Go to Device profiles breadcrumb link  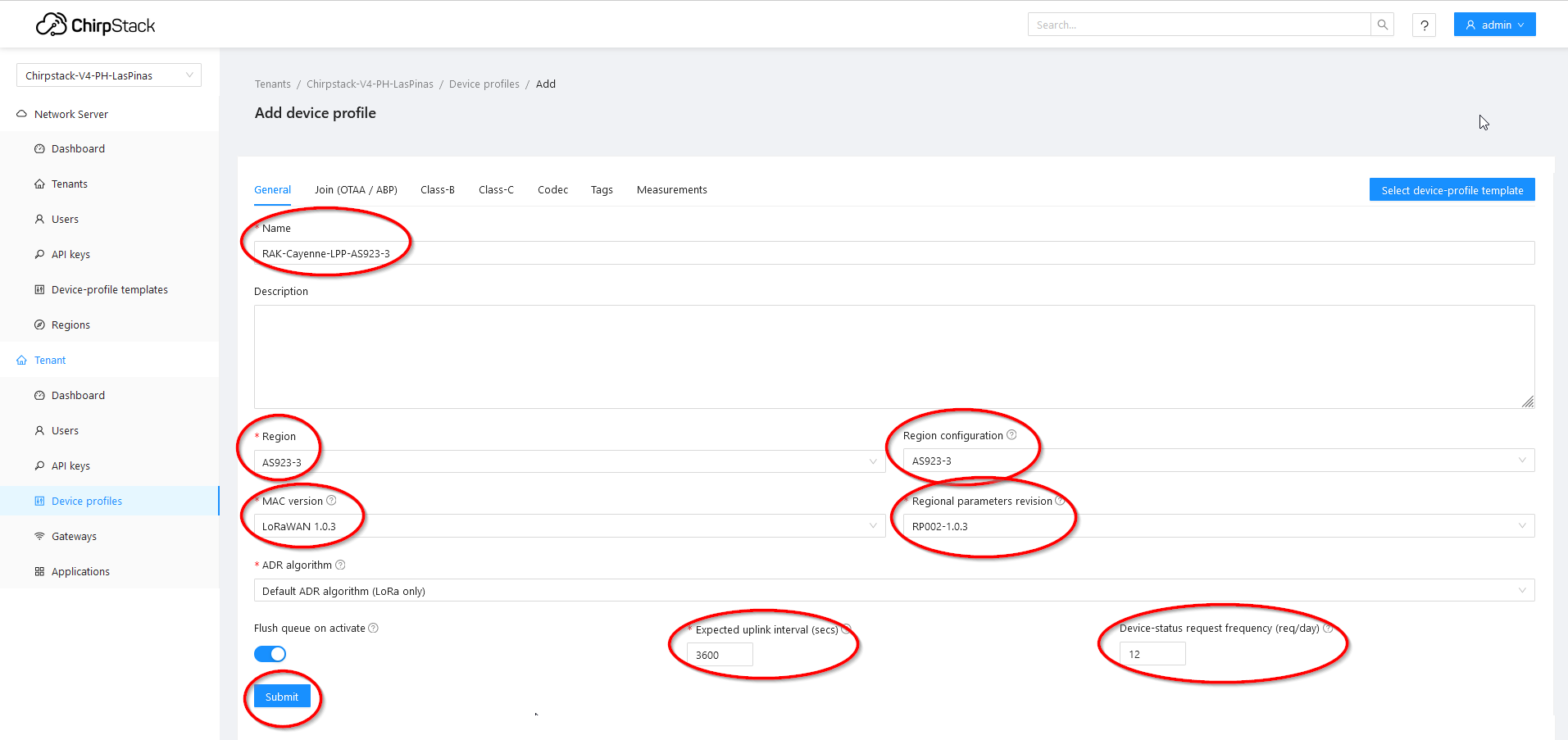click(x=484, y=84)
